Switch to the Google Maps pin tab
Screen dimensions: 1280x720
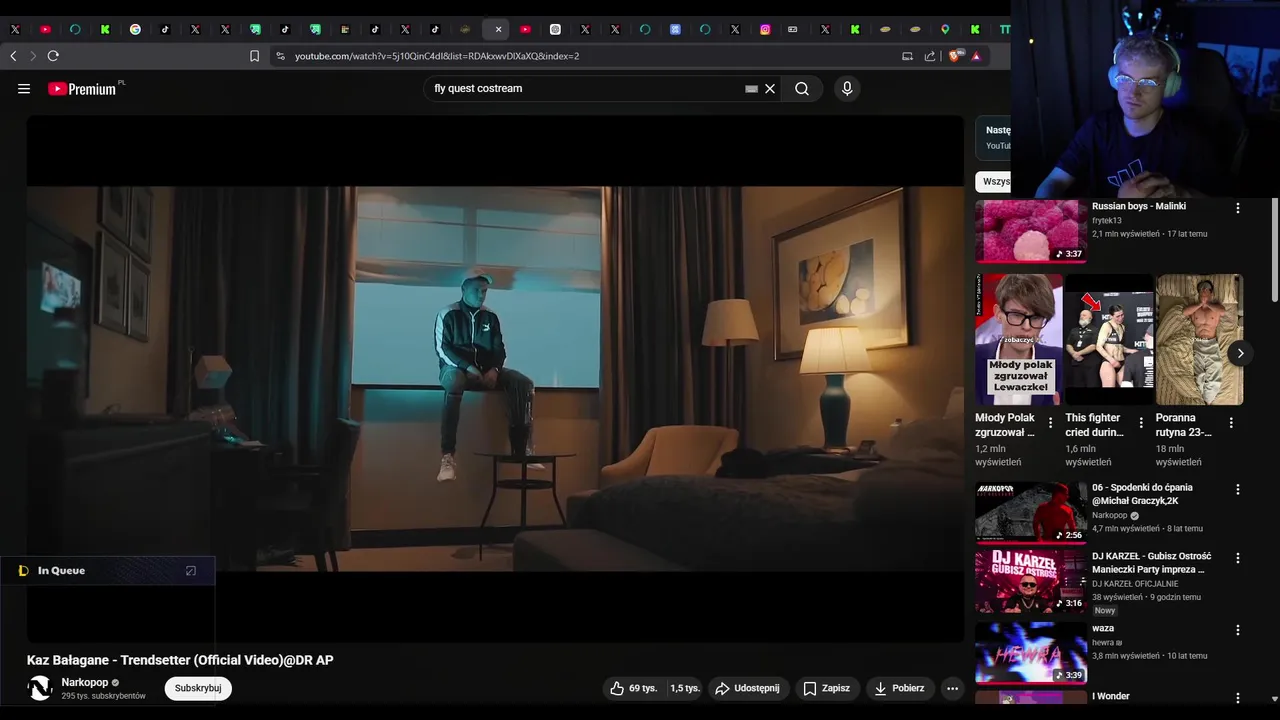(x=945, y=29)
